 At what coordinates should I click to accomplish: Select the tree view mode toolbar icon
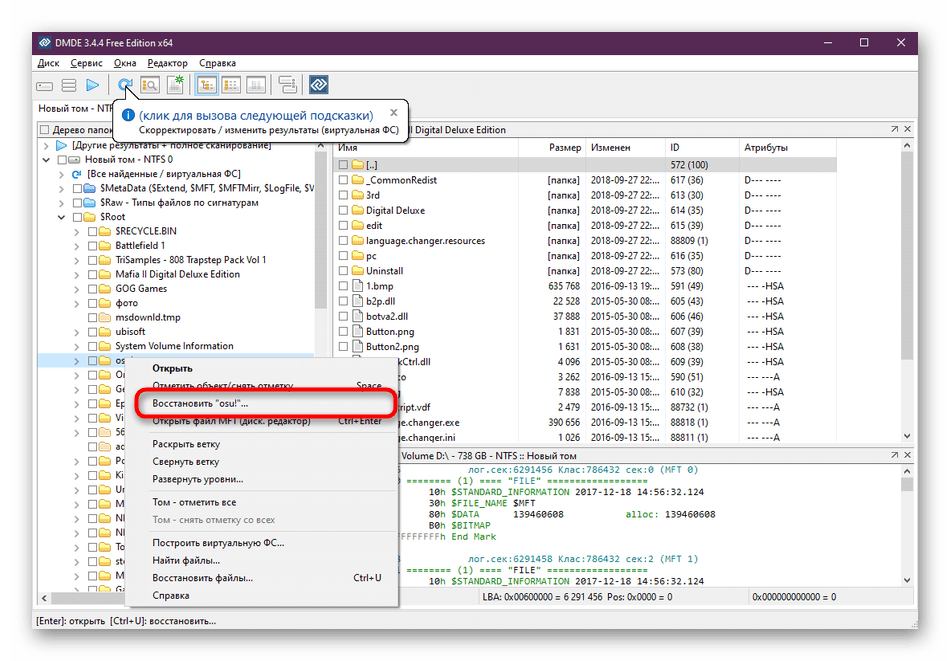tap(207, 86)
